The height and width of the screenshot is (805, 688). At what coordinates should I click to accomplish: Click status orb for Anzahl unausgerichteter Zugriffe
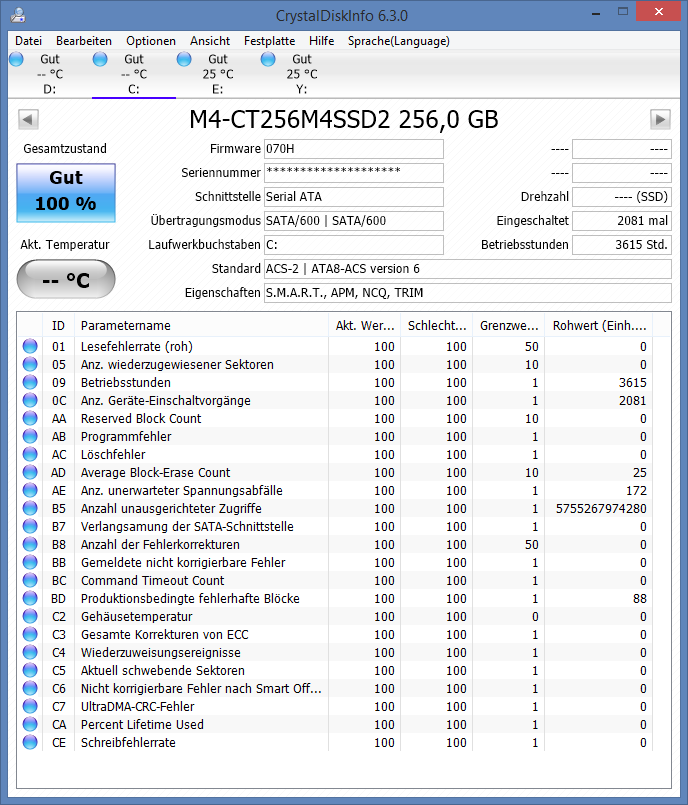pyautogui.click(x=30, y=508)
